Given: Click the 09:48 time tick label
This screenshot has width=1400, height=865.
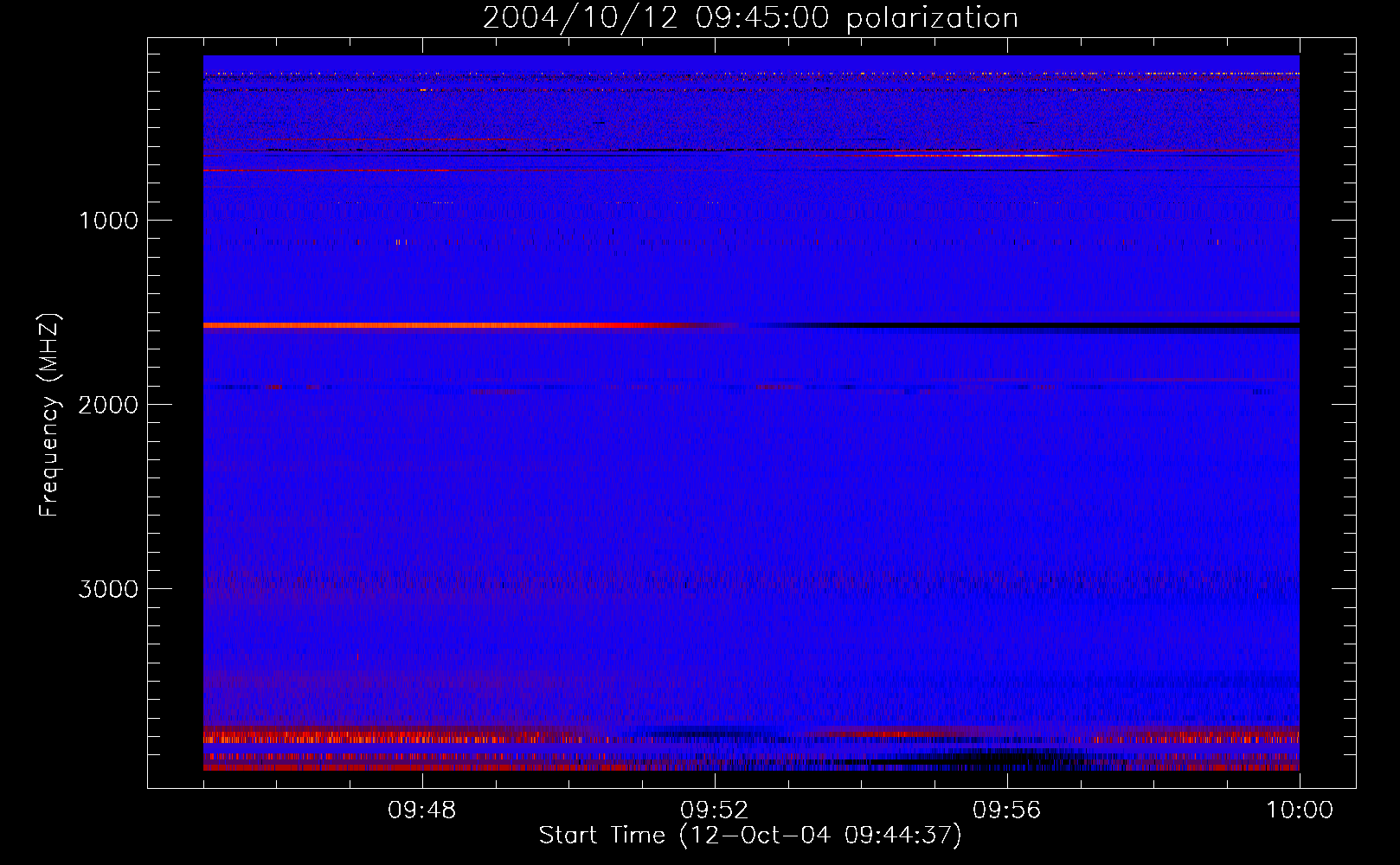Looking at the screenshot, I should tap(421, 811).
